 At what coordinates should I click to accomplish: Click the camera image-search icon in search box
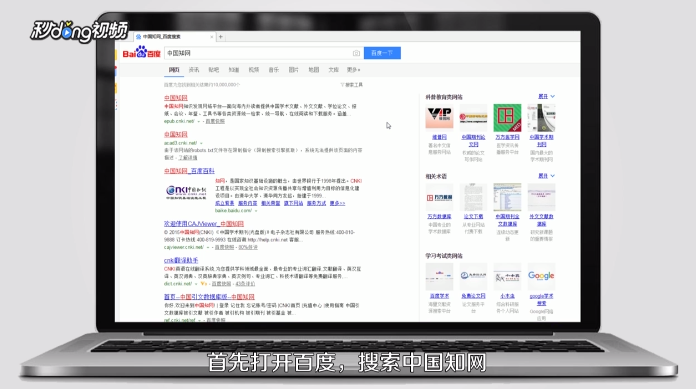click(356, 53)
